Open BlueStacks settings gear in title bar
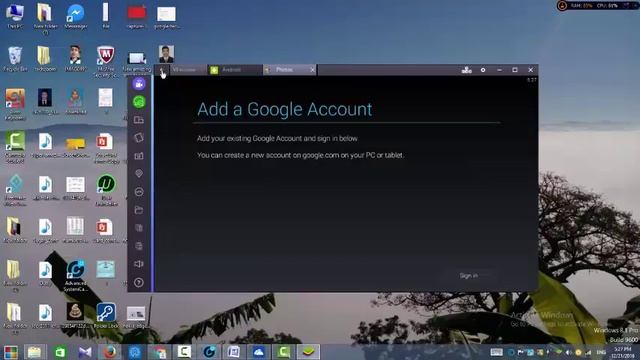 coord(483,70)
